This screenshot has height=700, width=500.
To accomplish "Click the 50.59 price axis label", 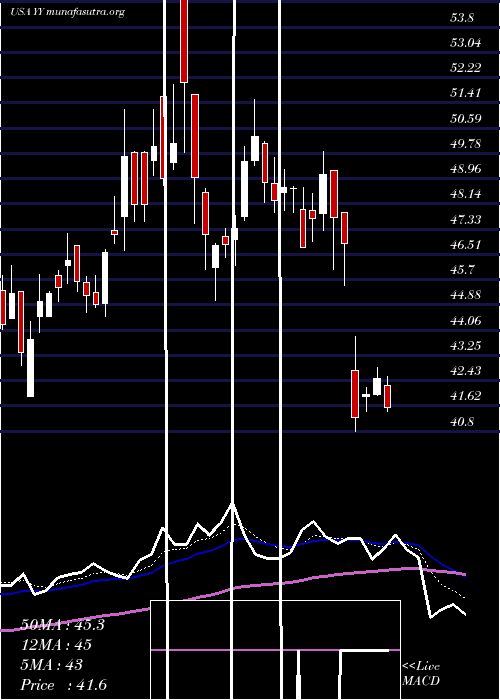I will (x=466, y=119).
